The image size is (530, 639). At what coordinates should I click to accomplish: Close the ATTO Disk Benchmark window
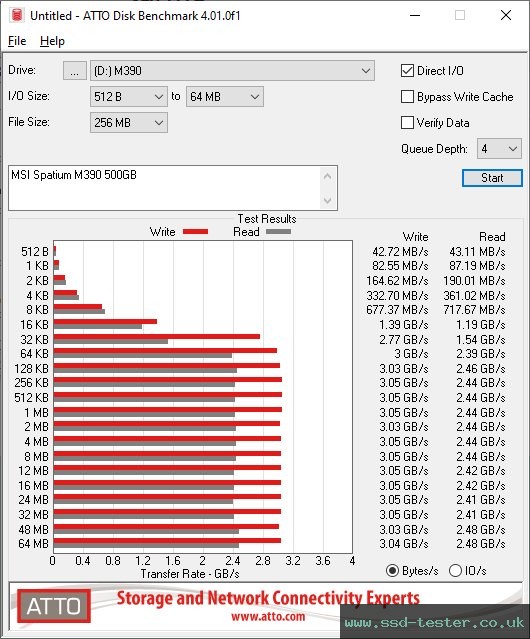(x=506, y=15)
